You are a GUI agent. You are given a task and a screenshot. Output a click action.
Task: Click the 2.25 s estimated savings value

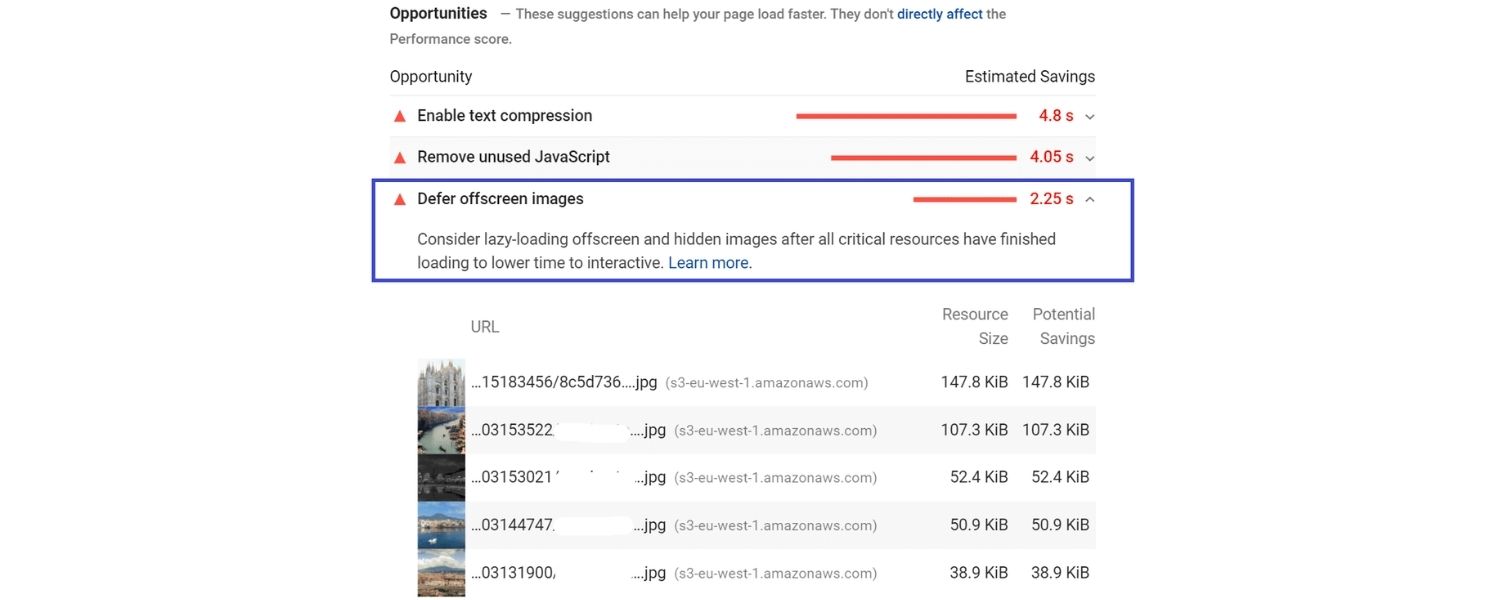(x=1051, y=198)
